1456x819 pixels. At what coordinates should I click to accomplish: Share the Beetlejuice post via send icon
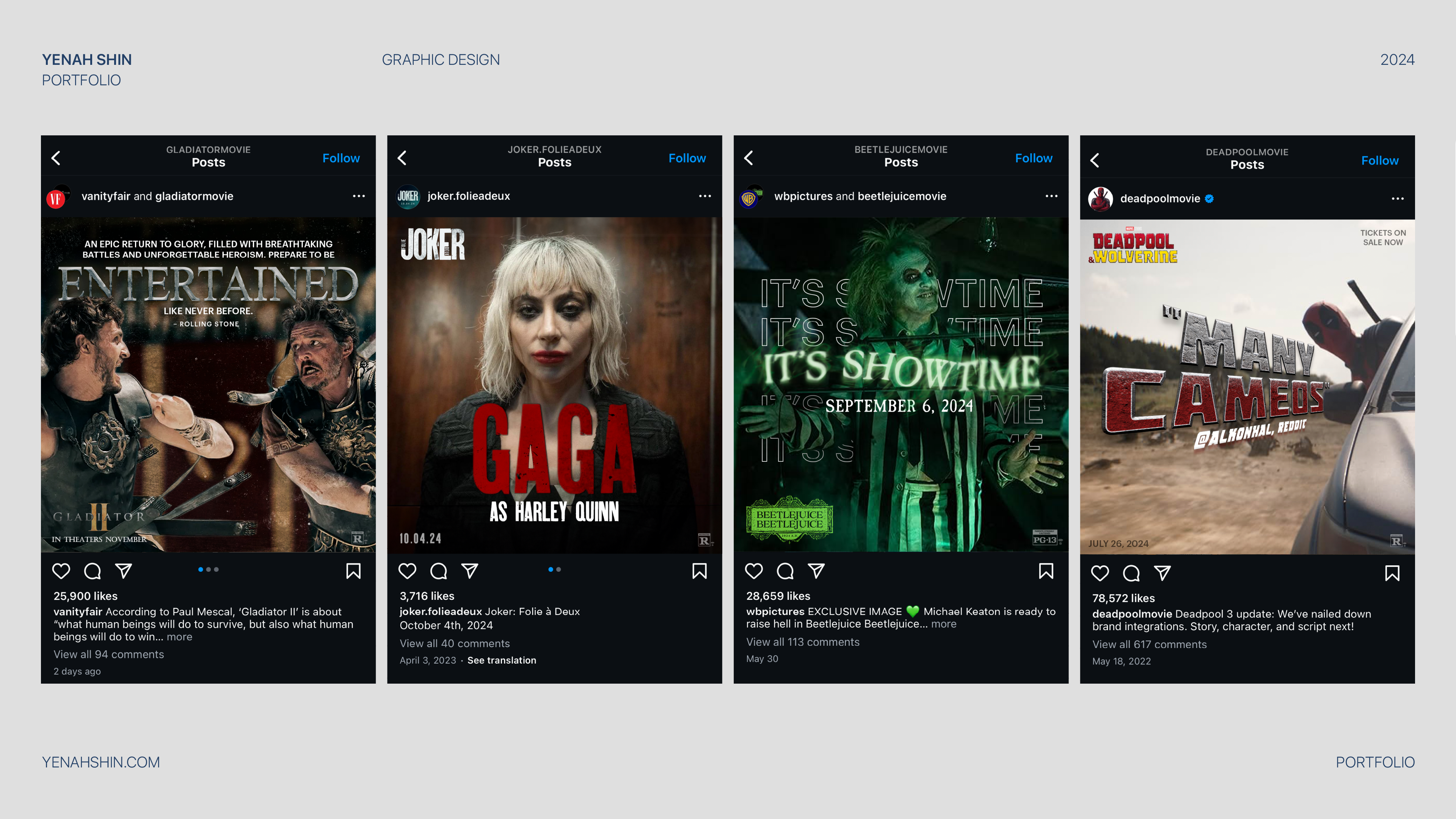point(816,571)
